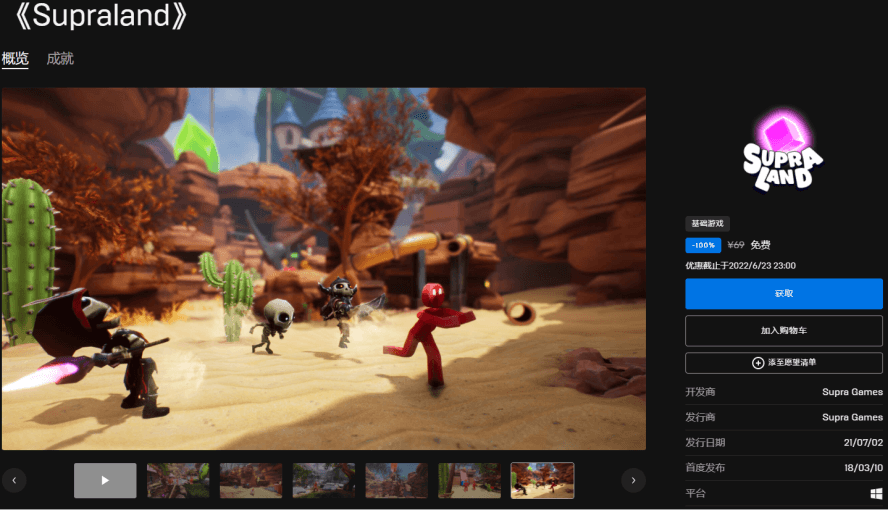Play the trailer video thumbnail
This screenshot has height=510, width=888.
coord(105,480)
